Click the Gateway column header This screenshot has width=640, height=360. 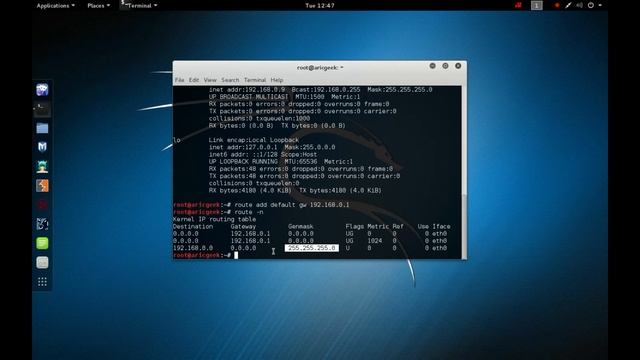[243, 227]
